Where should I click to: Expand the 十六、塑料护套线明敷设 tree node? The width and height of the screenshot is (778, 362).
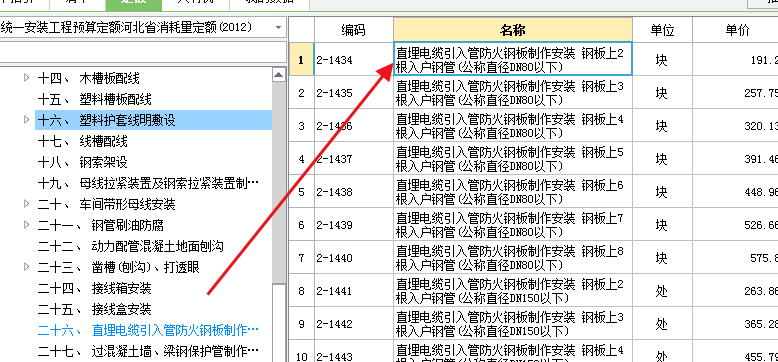tap(27, 120)
